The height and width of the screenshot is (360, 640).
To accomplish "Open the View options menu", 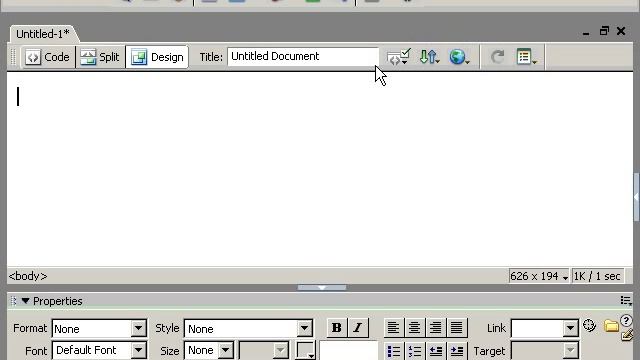I will click(x=527, y=57).
